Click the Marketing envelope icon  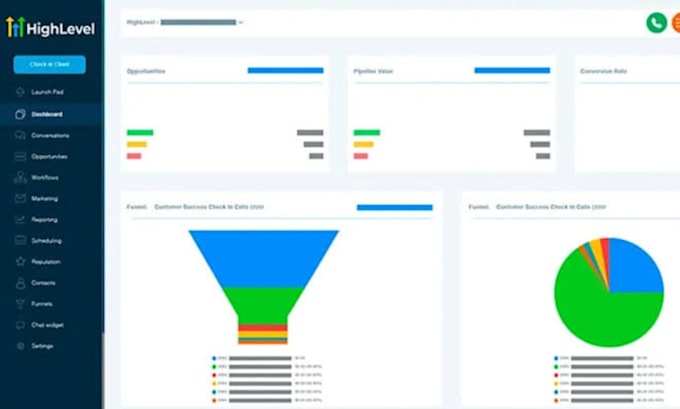pyautogui.click(x=20, y=199)
